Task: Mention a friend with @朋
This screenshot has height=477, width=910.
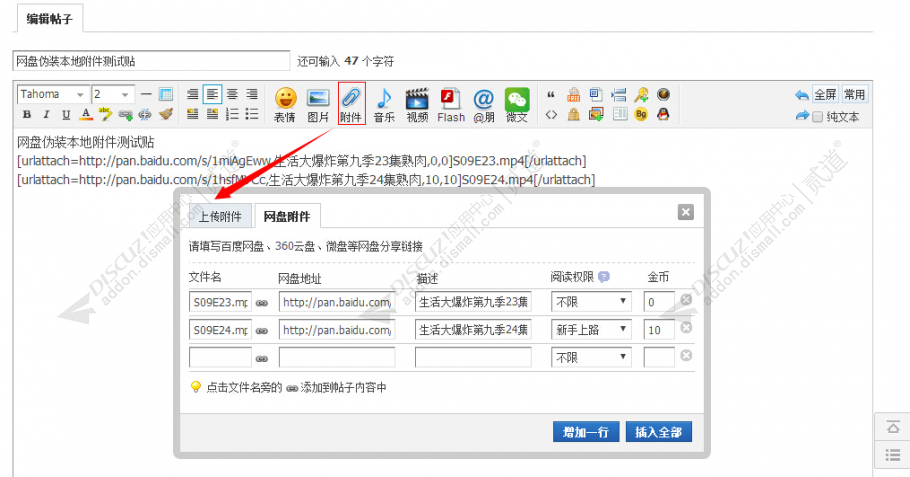Action: 483,105
